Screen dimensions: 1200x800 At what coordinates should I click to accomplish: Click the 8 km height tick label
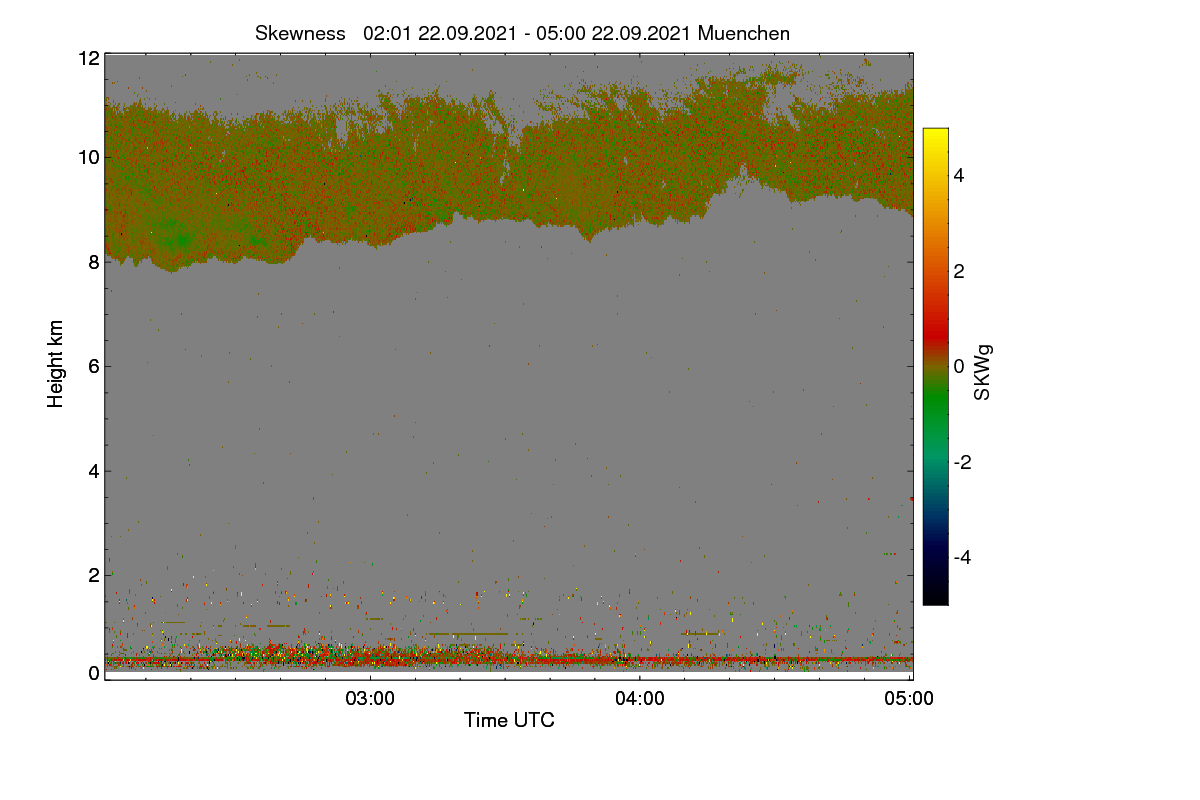pyautogui.click(x=94, y=262)
